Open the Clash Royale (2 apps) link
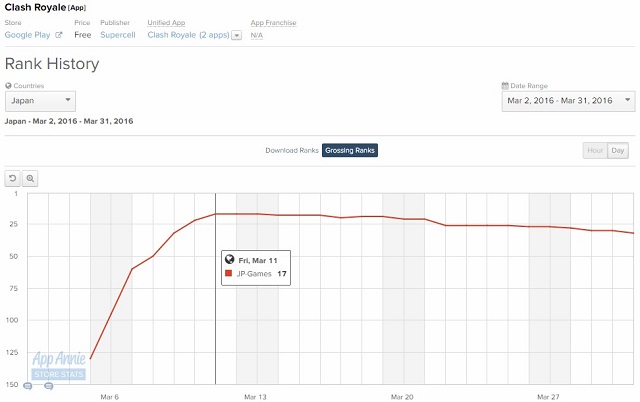Image resolution: width=640 pixels, height=402 pixels. pos(189,35)
